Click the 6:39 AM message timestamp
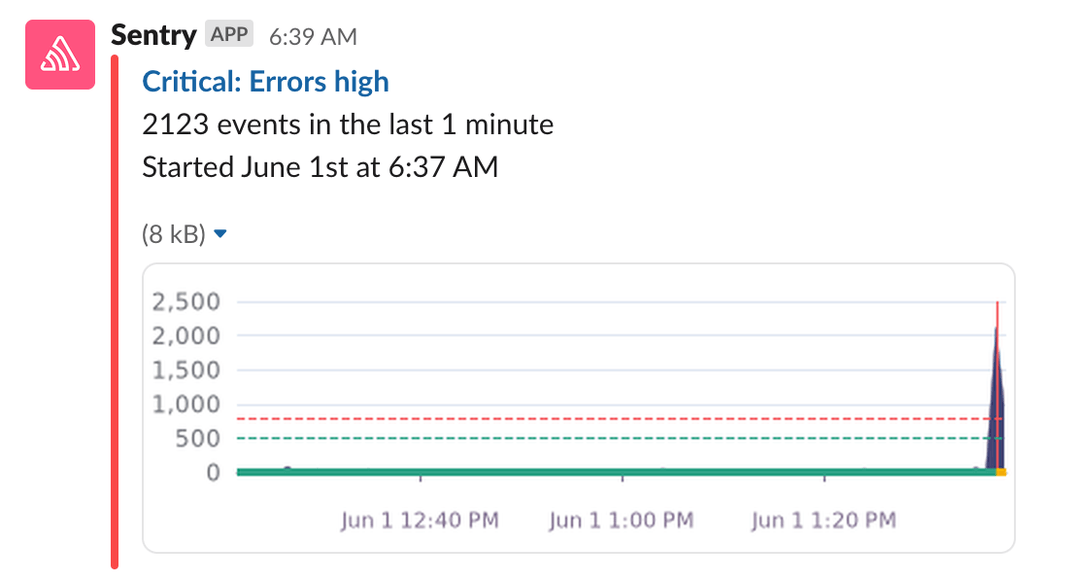The width and height of the screenshot is (1080, 587). point(313,34)
